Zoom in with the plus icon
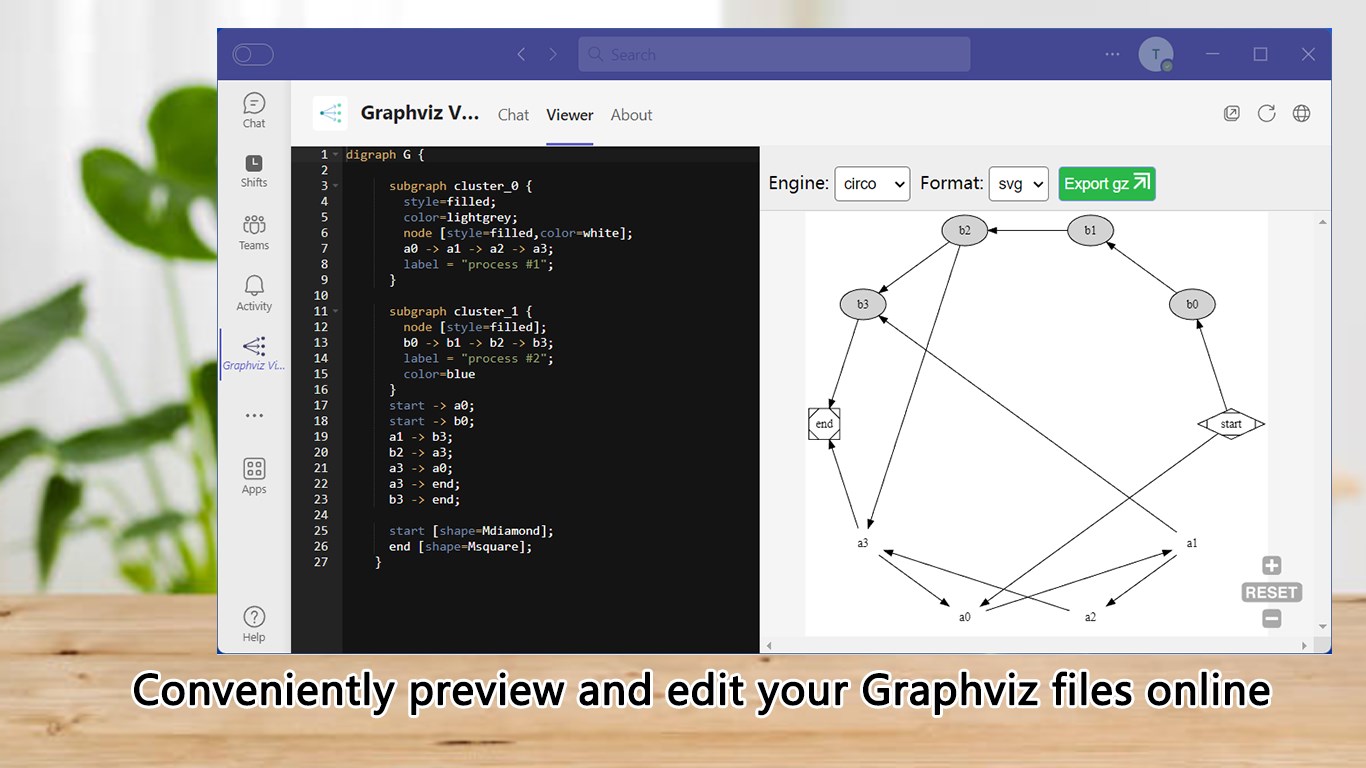The height and width of the screenshot is (768, 1366). 1271,565
